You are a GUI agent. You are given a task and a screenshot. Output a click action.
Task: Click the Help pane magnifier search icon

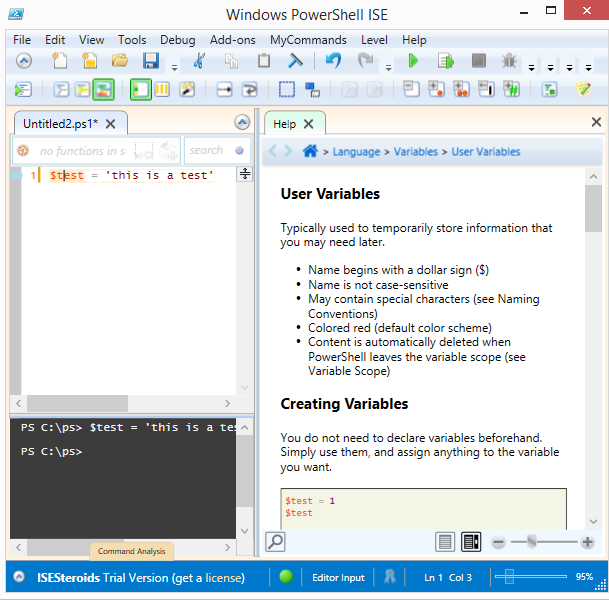275,542
